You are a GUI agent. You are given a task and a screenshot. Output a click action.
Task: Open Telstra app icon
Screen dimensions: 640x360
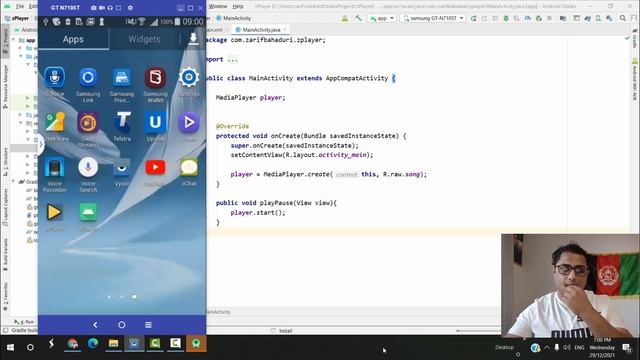coord(122,122)
